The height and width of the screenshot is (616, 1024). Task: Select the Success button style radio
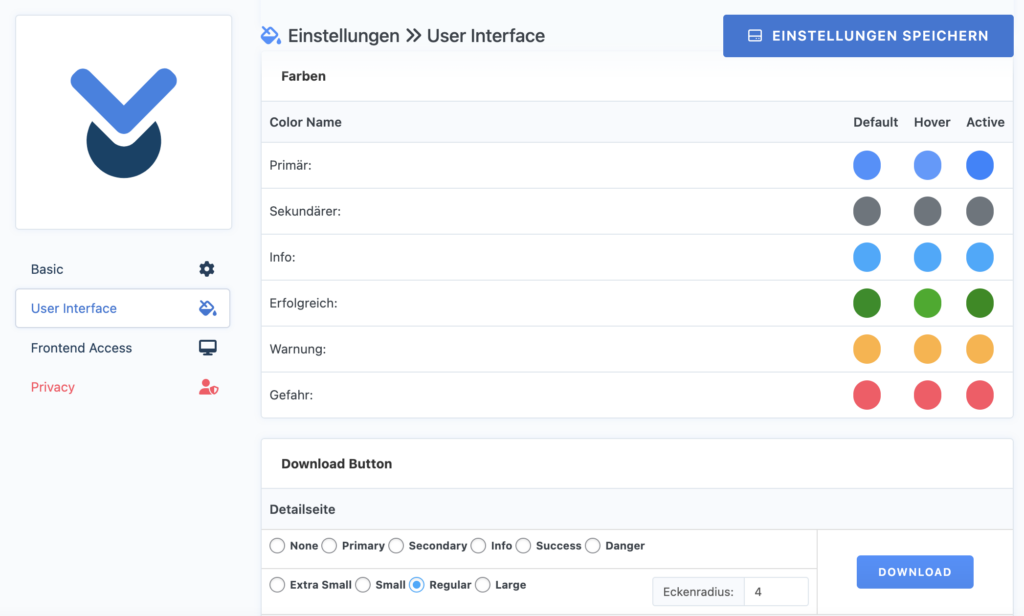523,545
